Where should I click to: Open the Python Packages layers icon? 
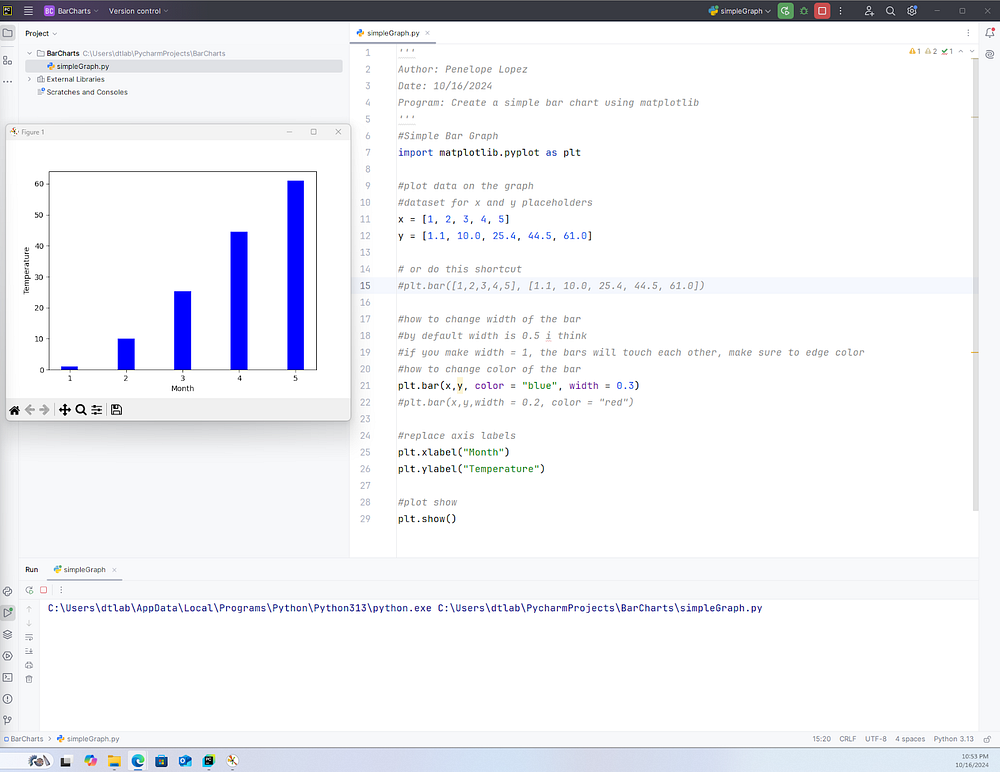click(8, 634)
